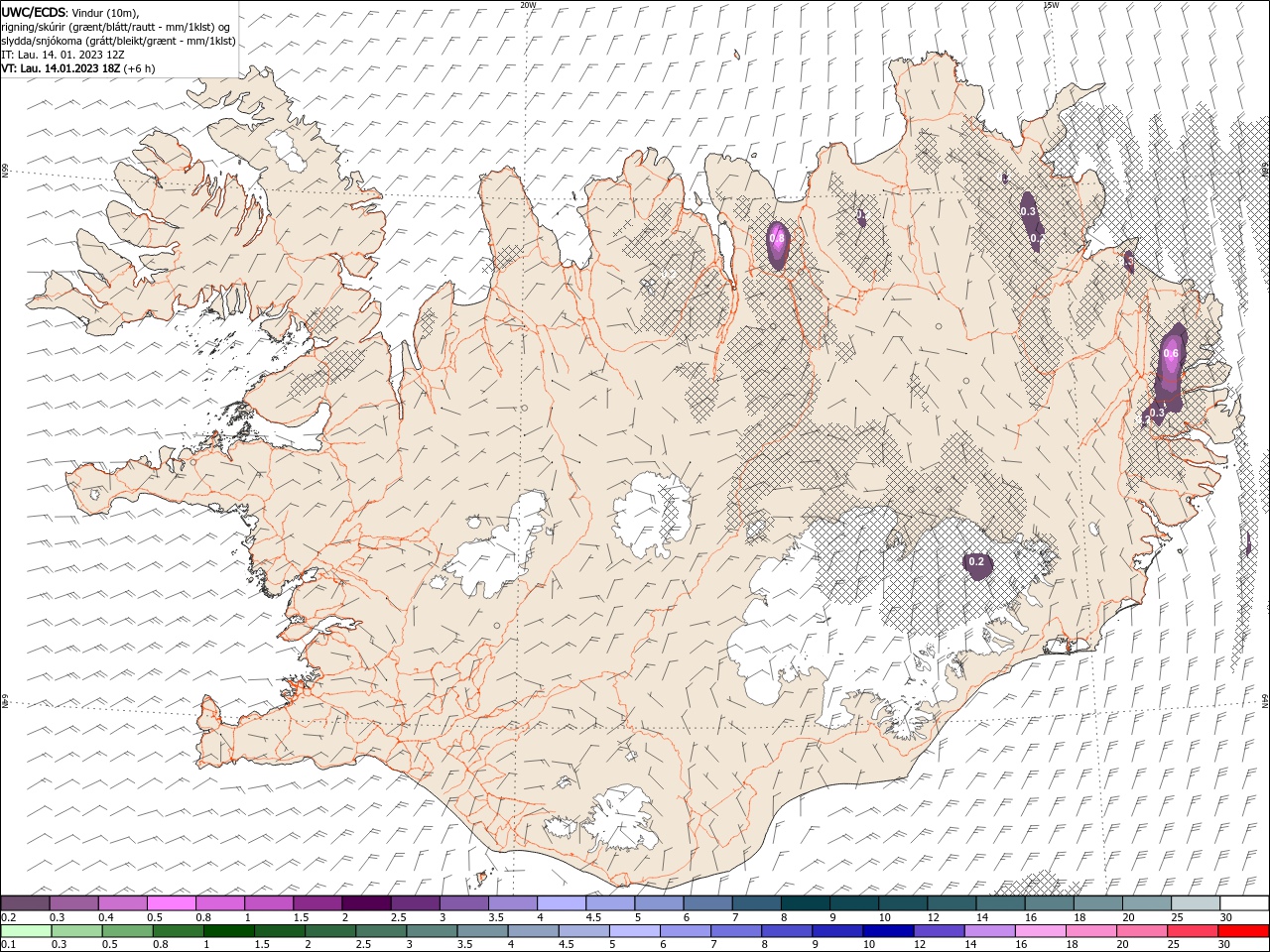The width and height of the screenshot is (1270, 952).
Task: Pick the purple 1.5 swatch, upper legend row
Action: click(x=317, y=903)
